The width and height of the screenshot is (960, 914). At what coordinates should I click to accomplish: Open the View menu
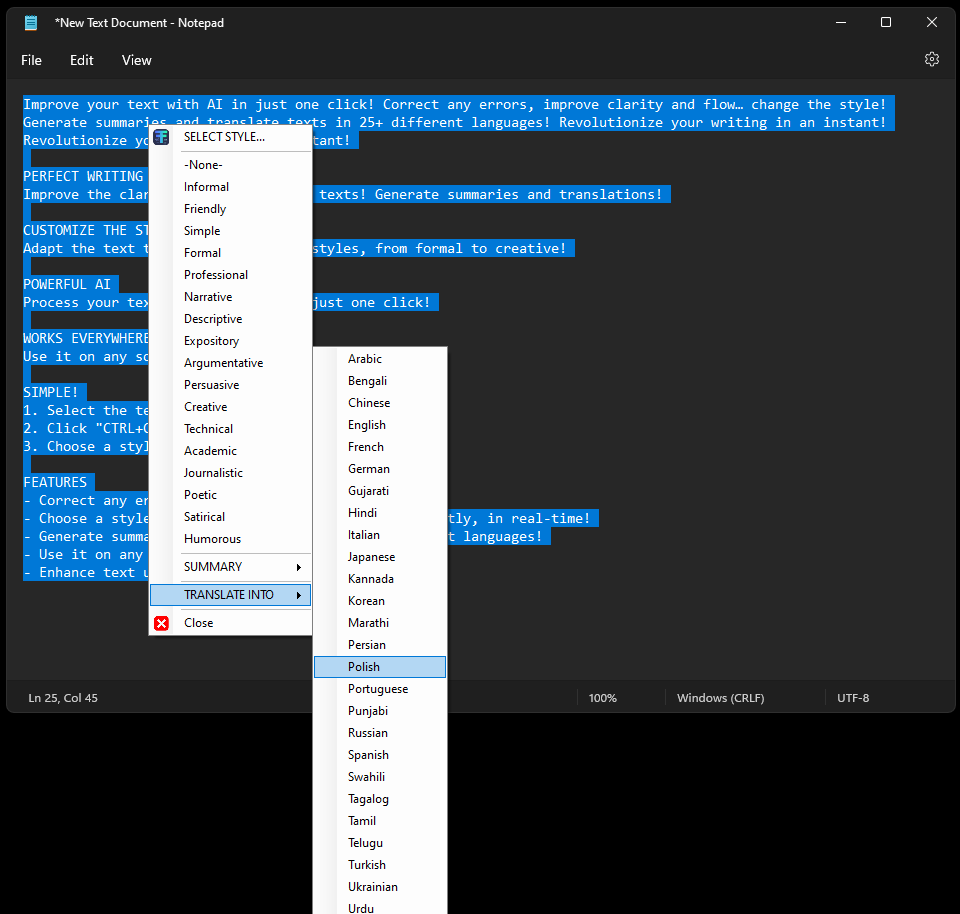pos(137,60)
